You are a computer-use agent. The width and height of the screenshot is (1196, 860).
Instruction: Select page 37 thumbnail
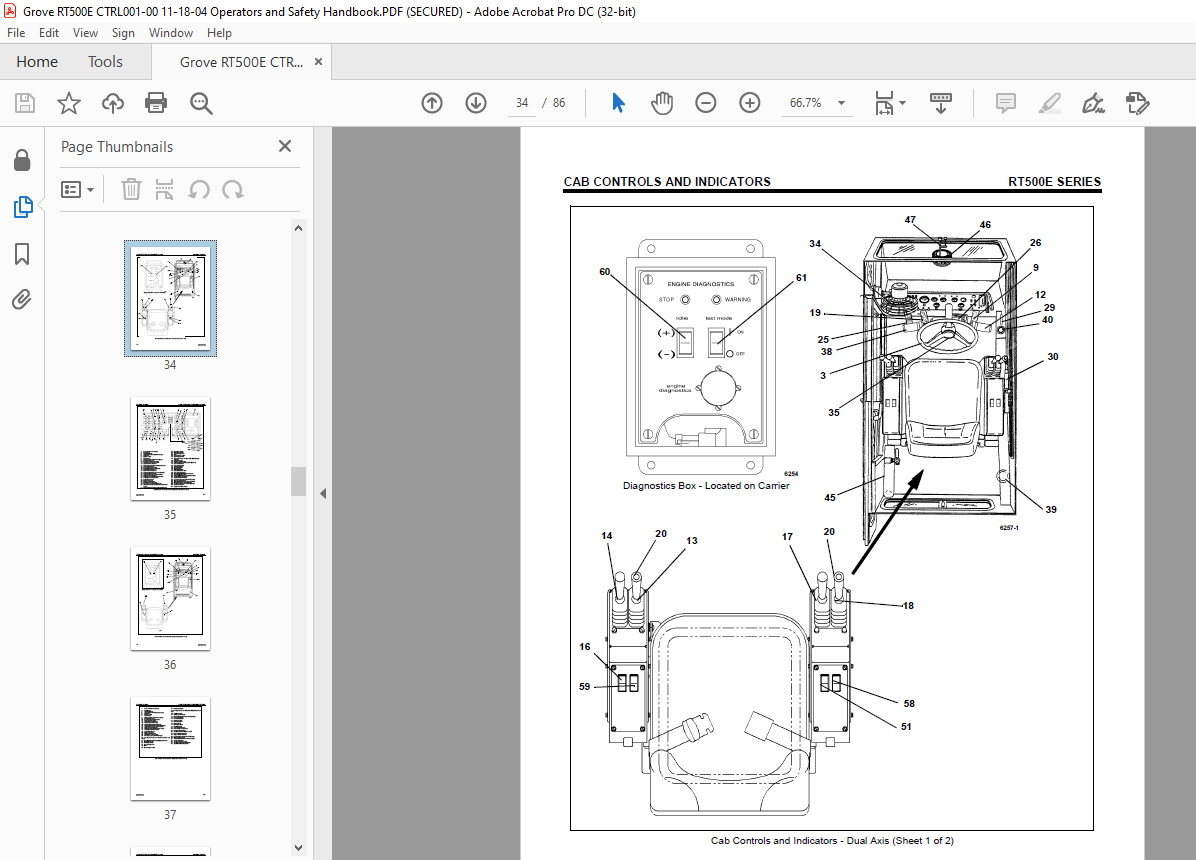(170, 749)
